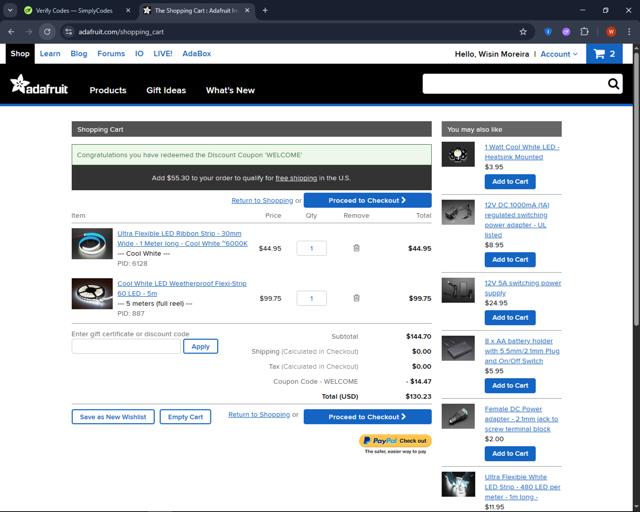Add 8 x AA battery holder to cart
The image size is (640, 512).
[510, 385]
